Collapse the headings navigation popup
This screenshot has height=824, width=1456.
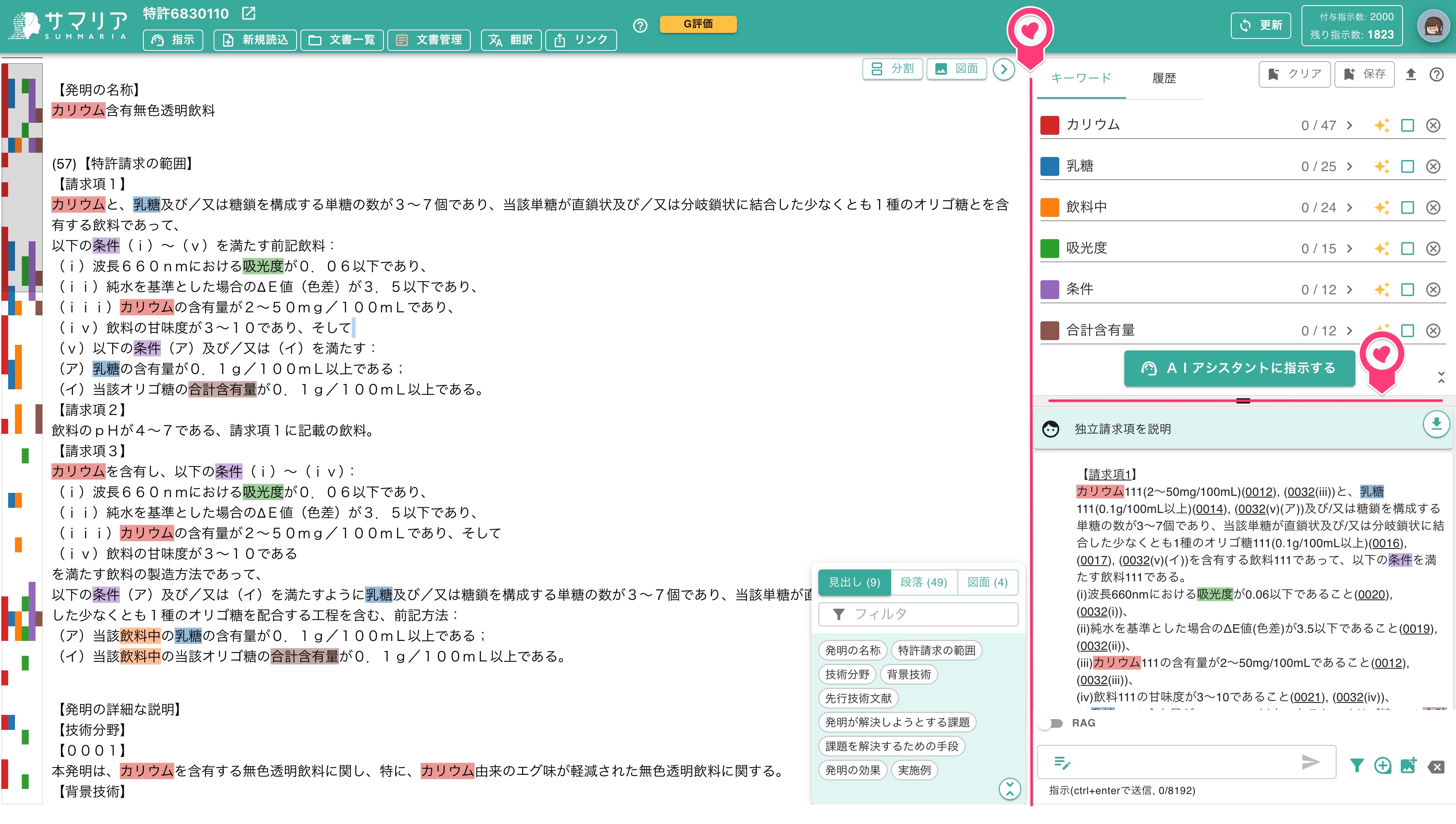[x=1010, y=789]
